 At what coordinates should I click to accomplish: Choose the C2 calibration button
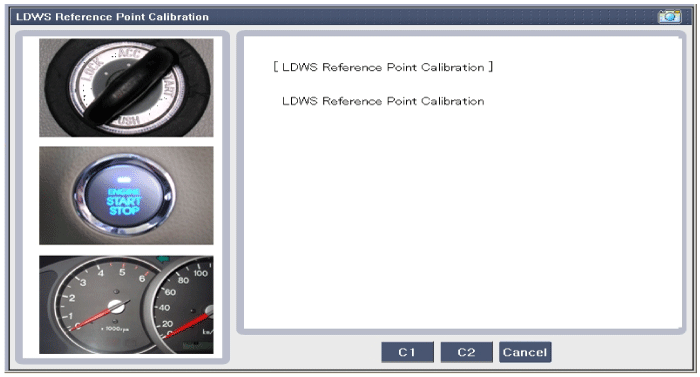[467, 352]
